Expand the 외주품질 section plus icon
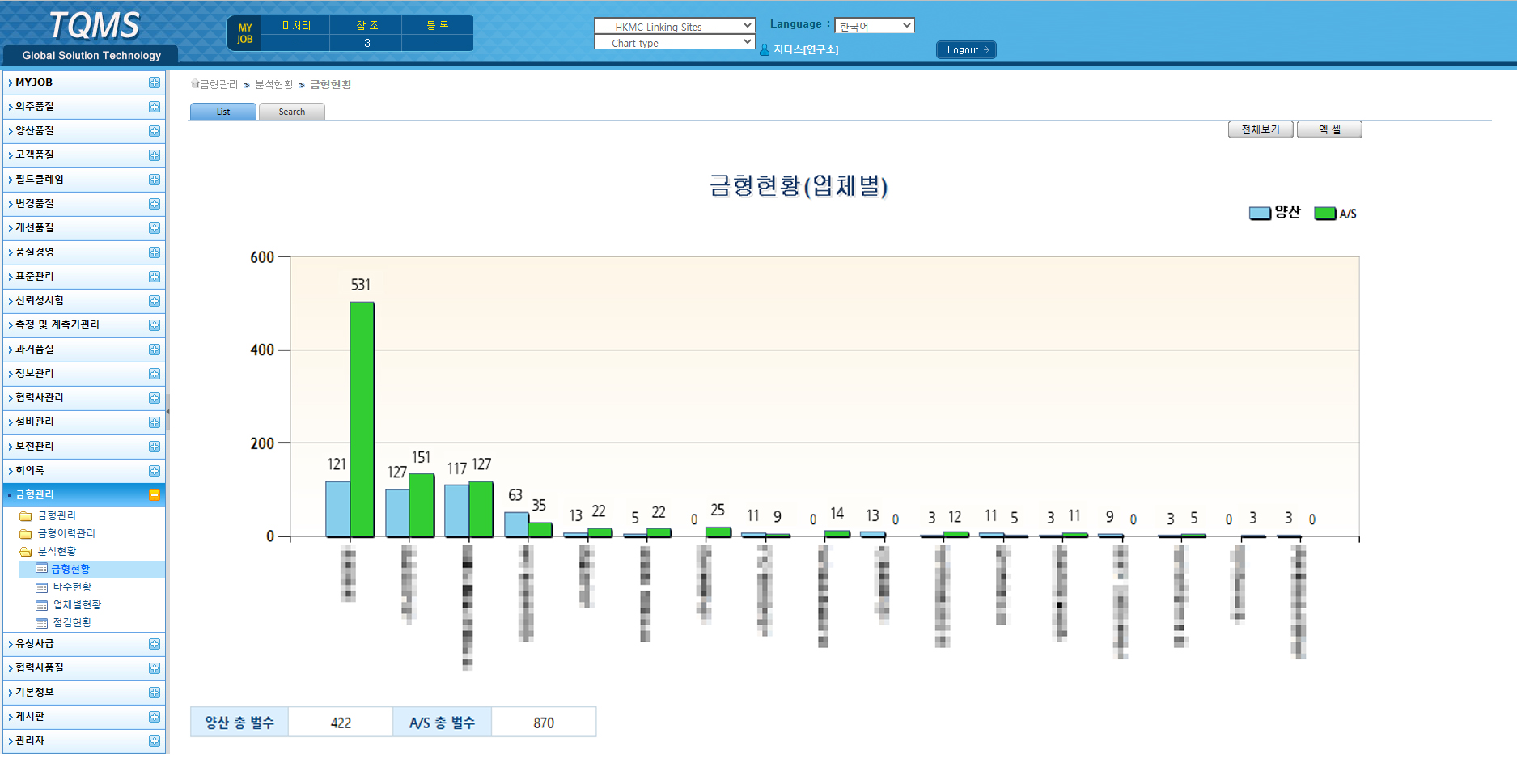 tap(155, 107)
